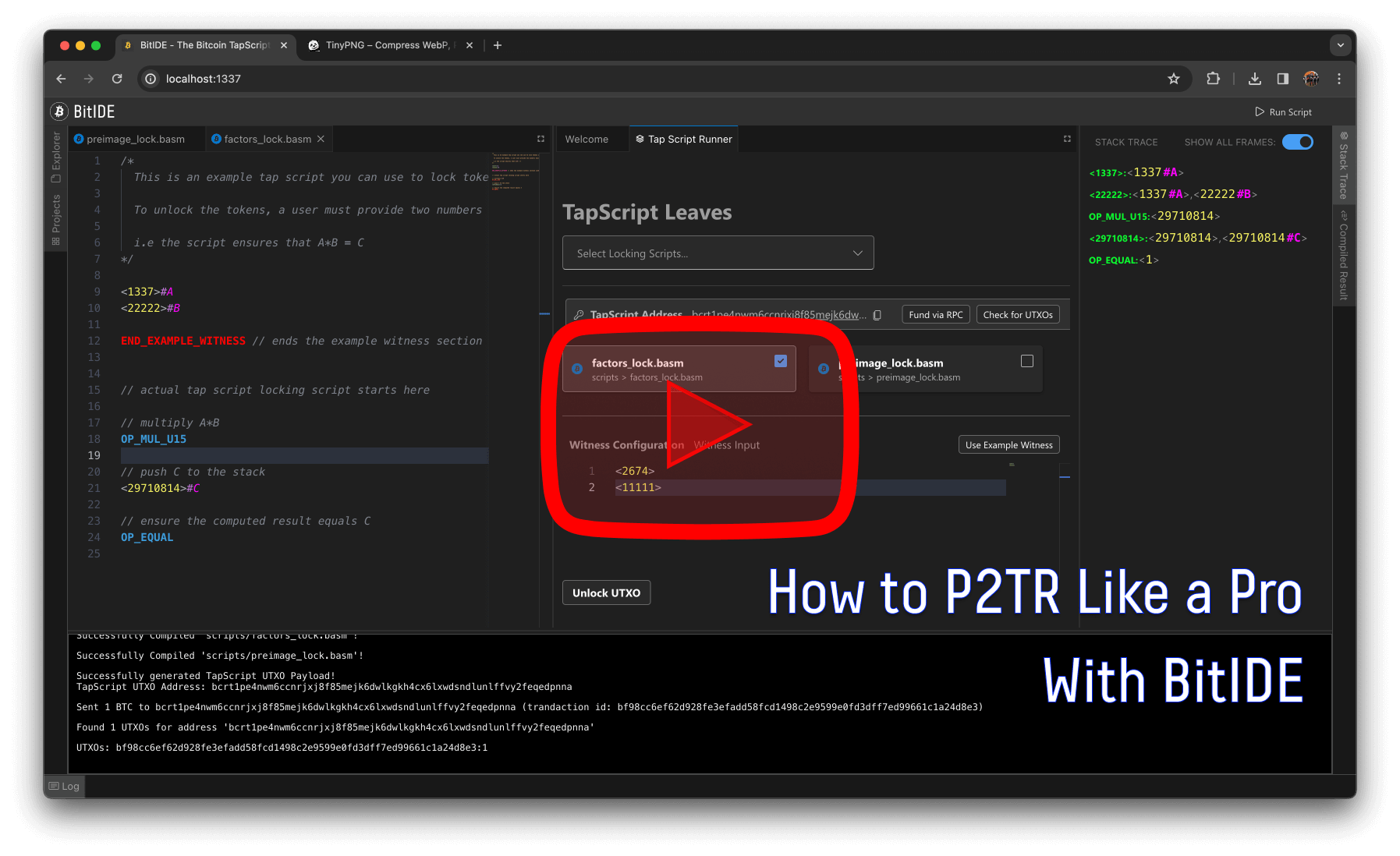Close the factors_lock.basm editor tab

point(320,139)
